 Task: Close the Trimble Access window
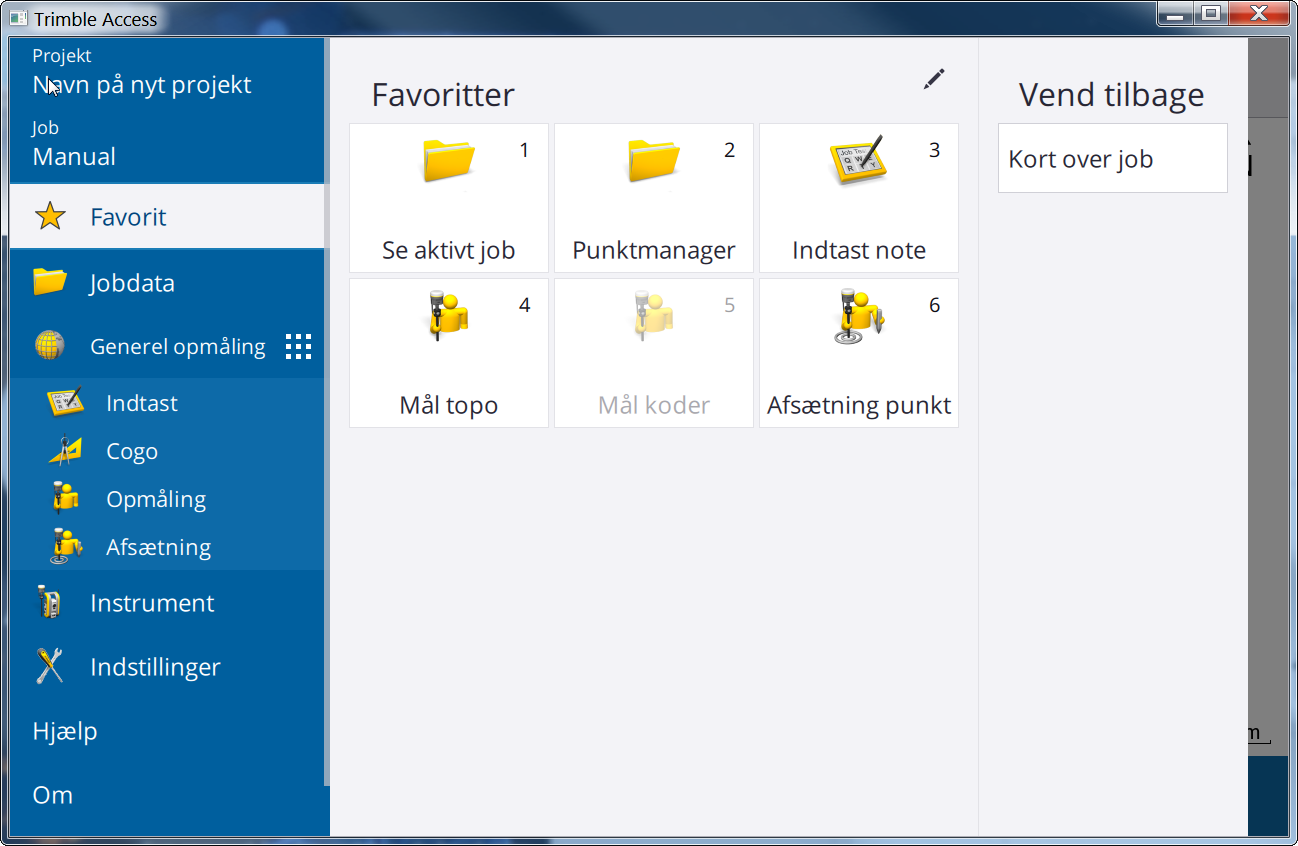point(1259,14)
